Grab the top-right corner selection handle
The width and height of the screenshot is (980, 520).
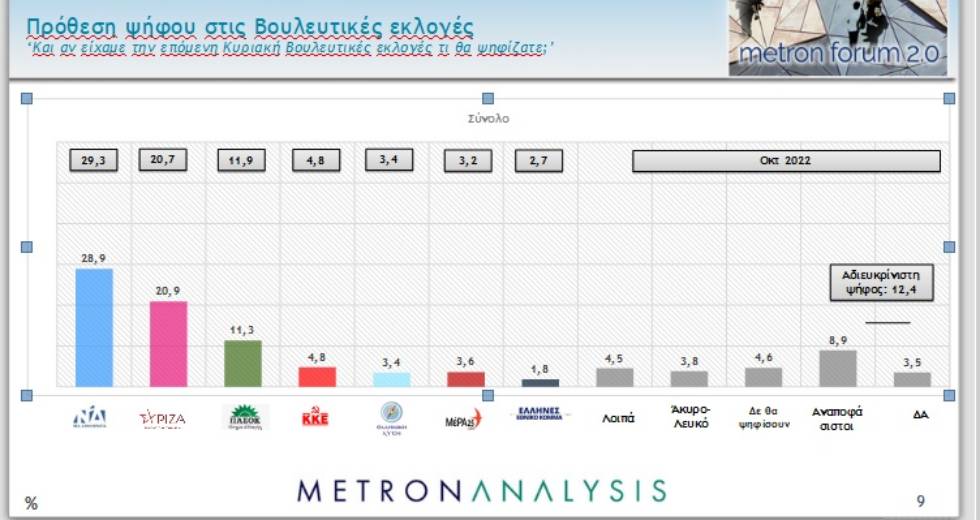[x=949, y=98]
